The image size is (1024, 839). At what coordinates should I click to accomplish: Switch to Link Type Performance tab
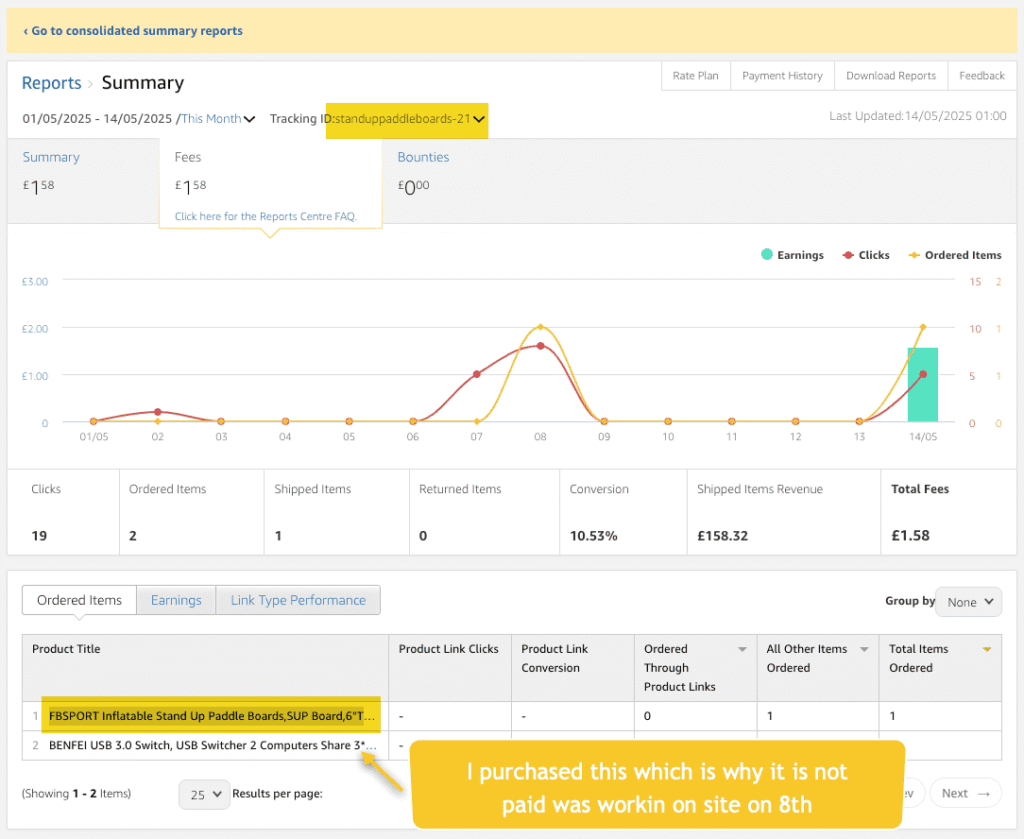[298, 600]
